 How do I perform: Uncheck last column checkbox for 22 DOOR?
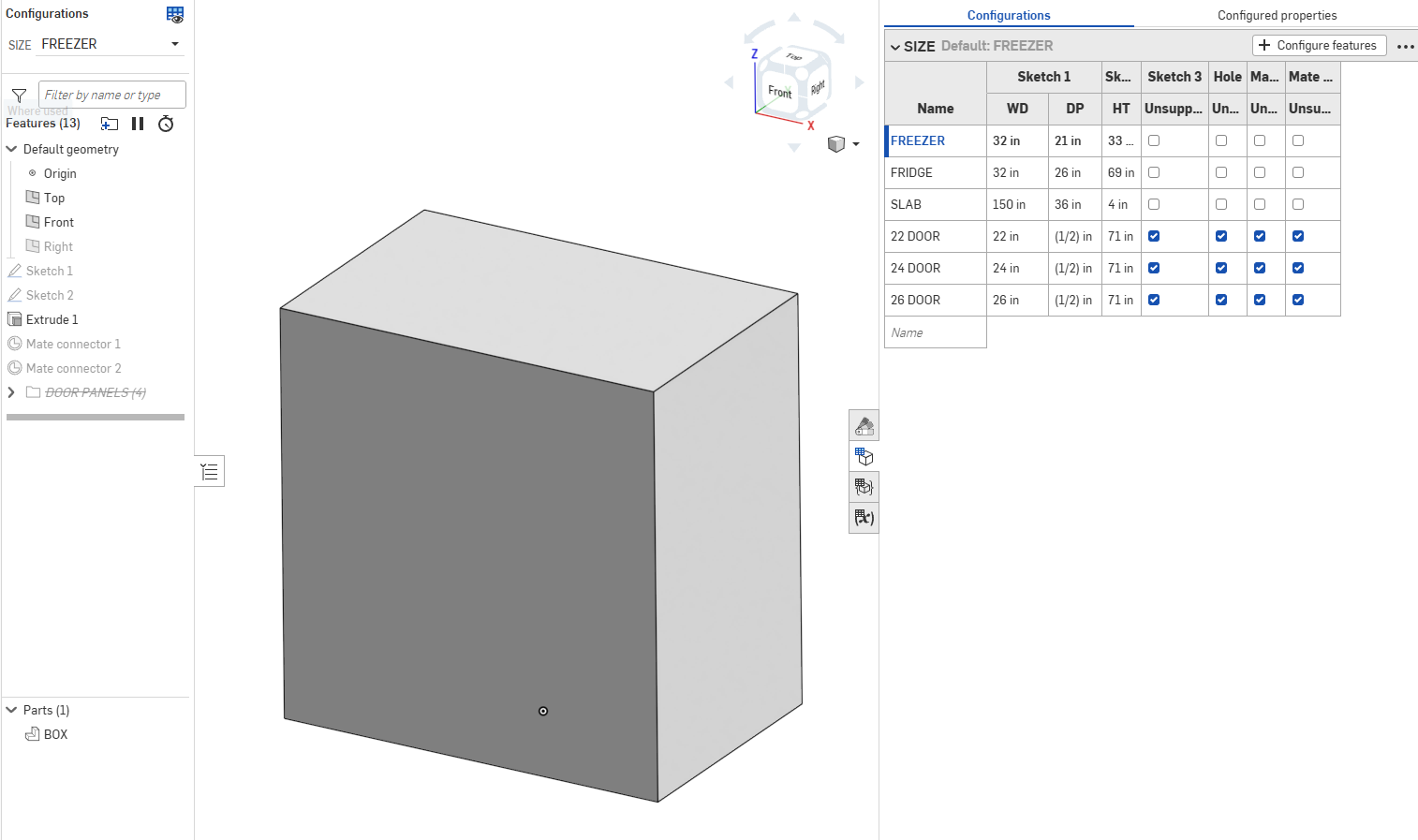(1298, 236)
